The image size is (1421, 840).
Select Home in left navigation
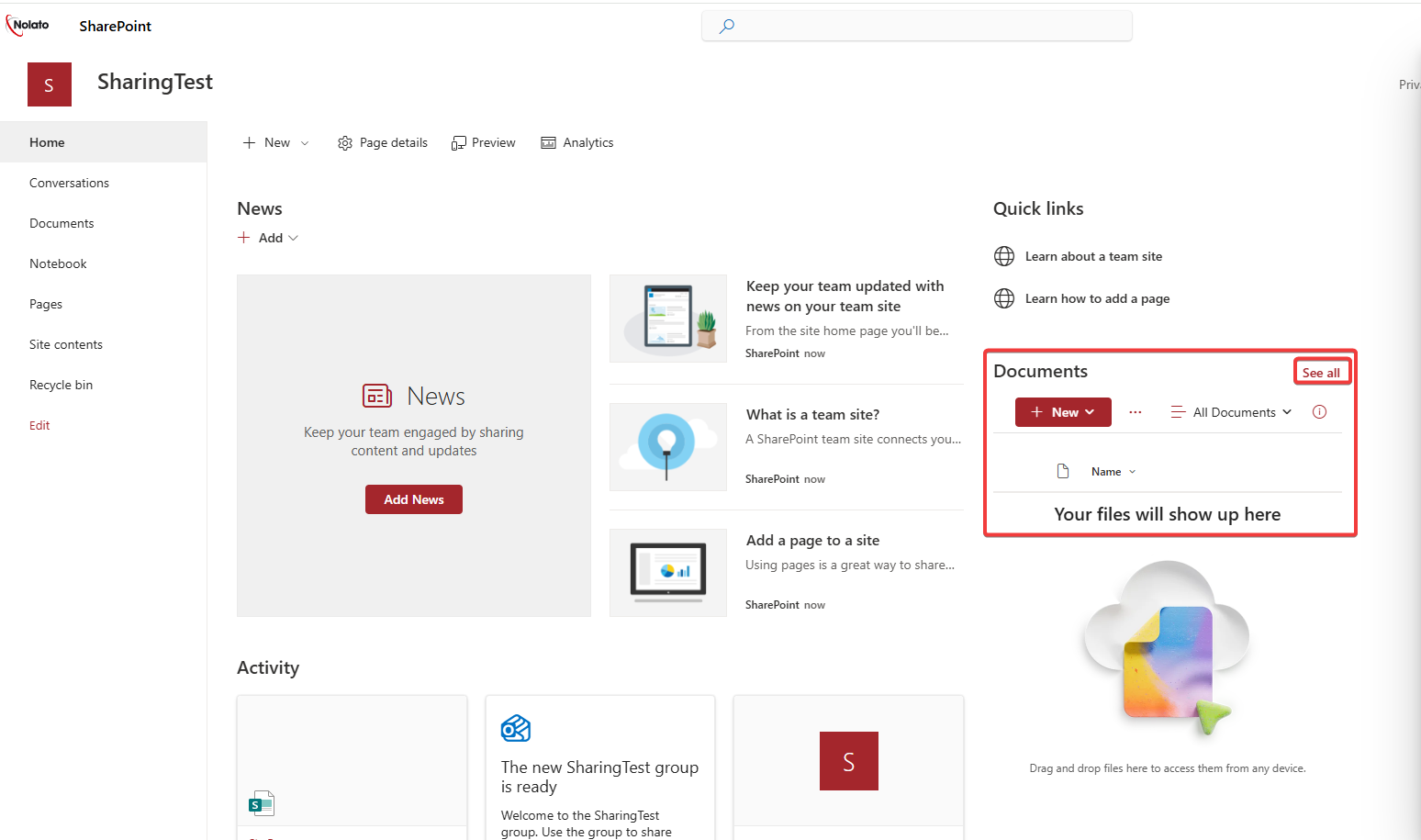pos(103,142)
